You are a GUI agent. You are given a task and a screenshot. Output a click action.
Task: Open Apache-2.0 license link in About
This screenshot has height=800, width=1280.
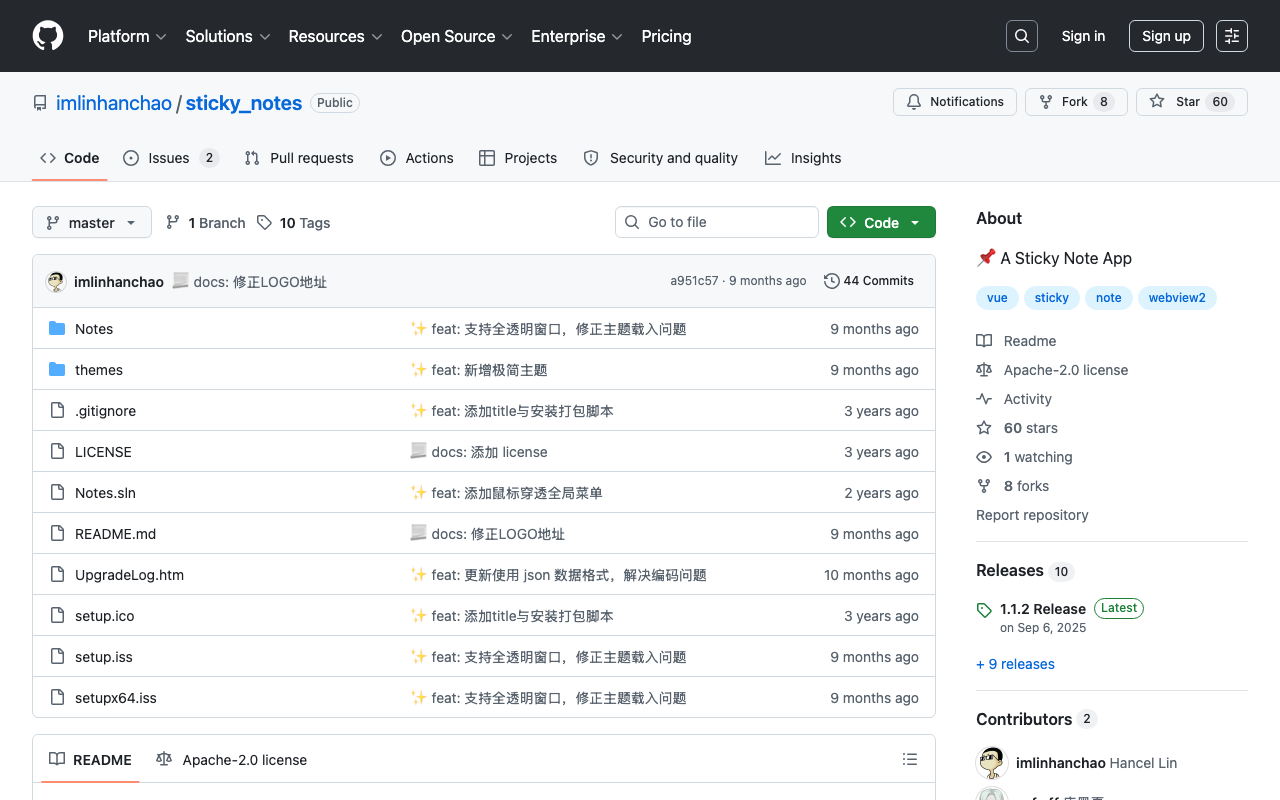pos(1052,370)
